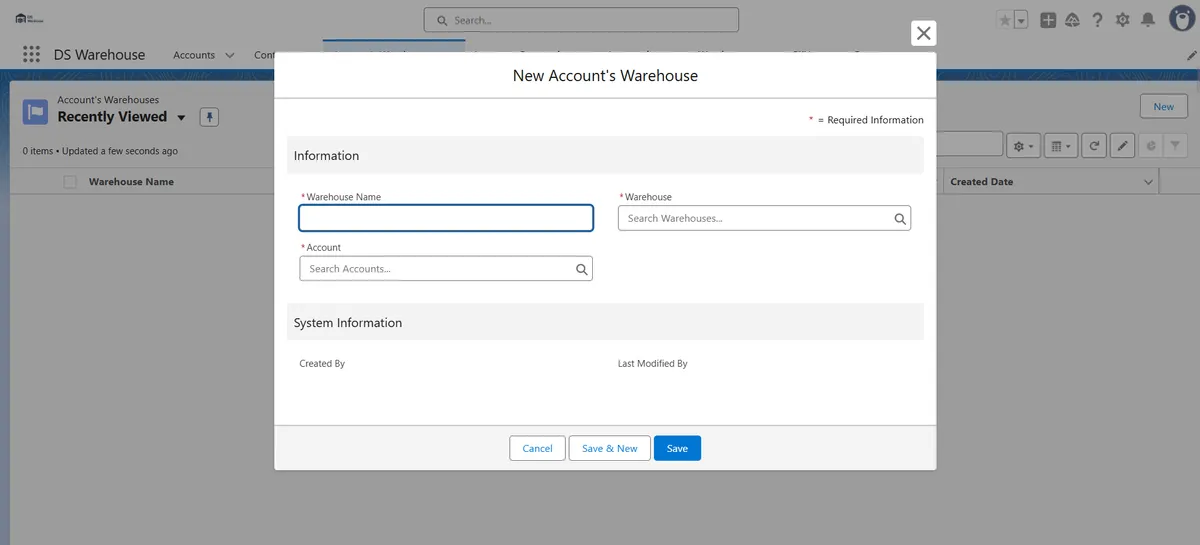Open the table display-as dropdown

click(x=1059, y=146)
